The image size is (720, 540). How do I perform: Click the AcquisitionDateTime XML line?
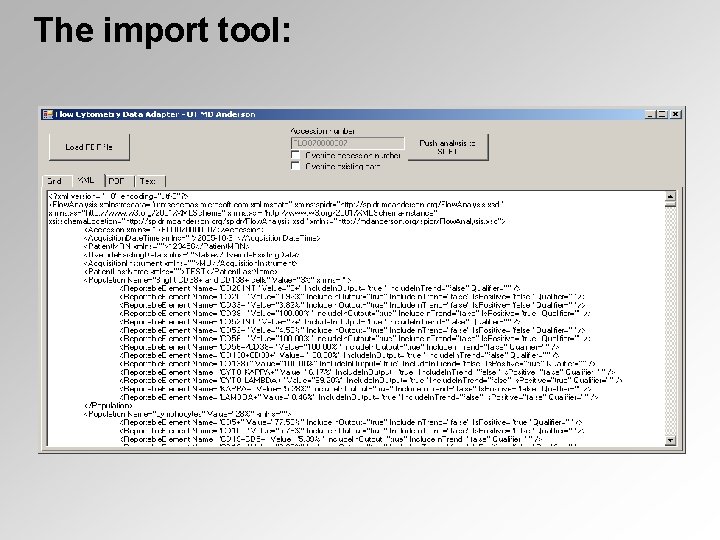(202, 238)
